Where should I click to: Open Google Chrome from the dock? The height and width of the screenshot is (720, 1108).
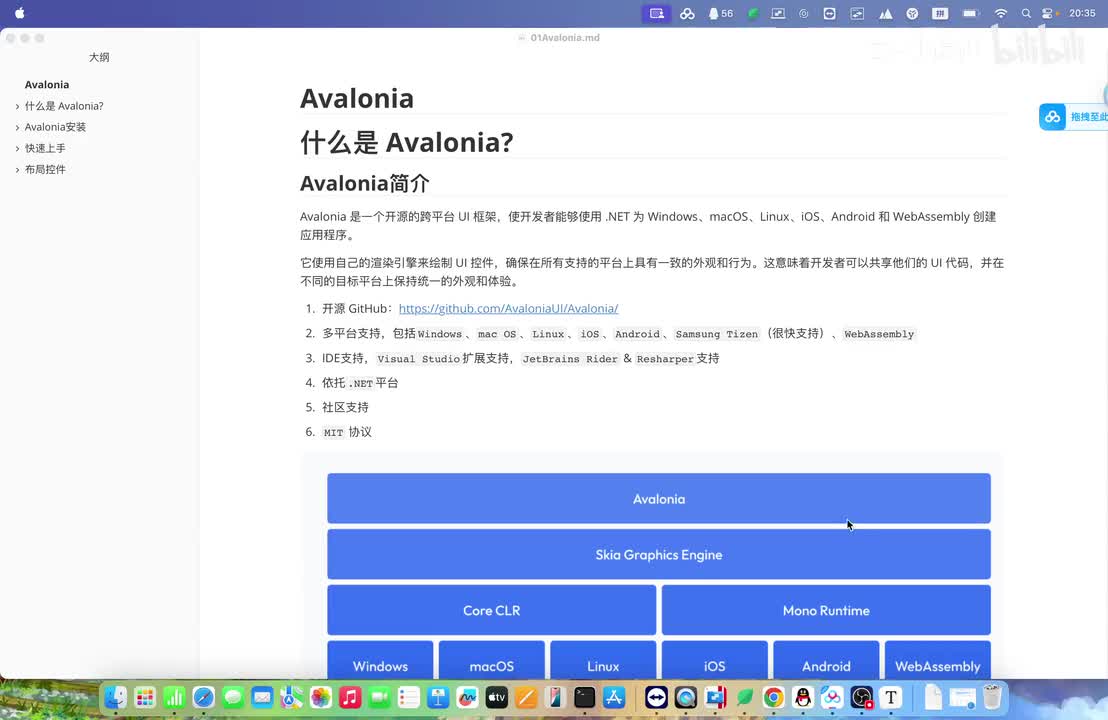774,698
